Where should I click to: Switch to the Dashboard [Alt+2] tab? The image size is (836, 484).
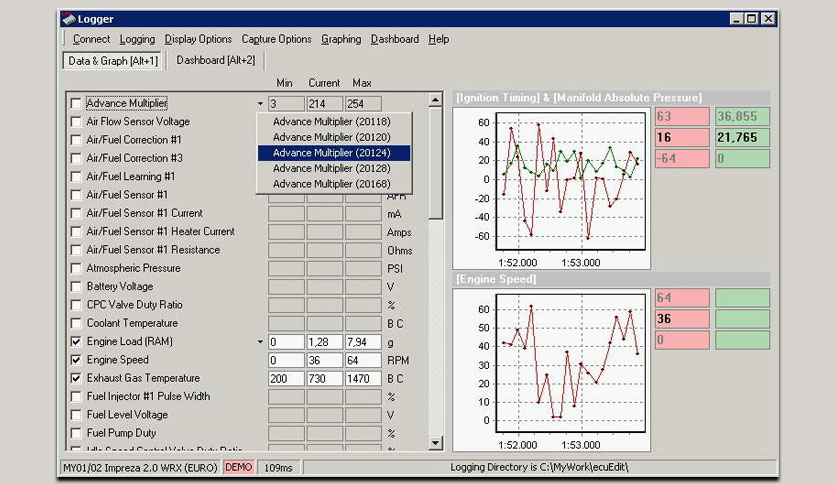(215, 60)
